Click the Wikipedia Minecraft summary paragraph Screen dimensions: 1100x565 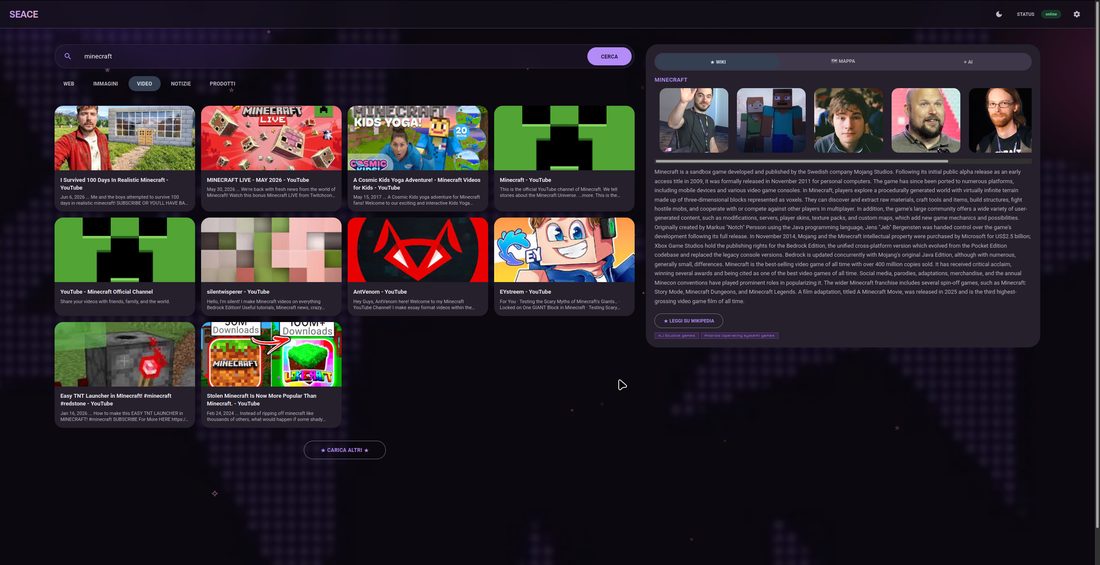pos(843,236)
